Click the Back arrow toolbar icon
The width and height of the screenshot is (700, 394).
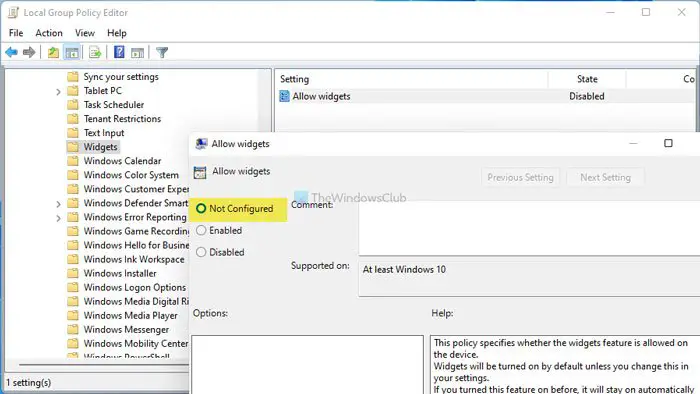[x=12, y=53]
